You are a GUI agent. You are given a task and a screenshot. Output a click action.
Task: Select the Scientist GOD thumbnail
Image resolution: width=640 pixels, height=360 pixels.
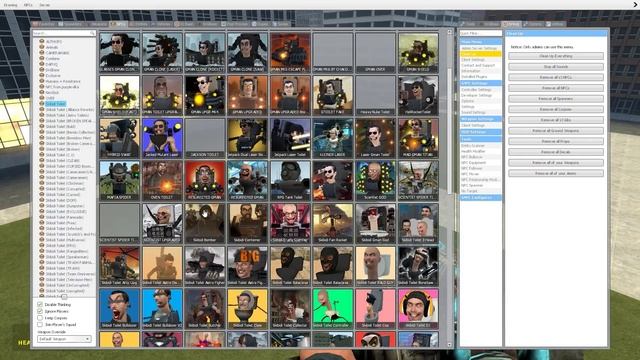[376, 180]
